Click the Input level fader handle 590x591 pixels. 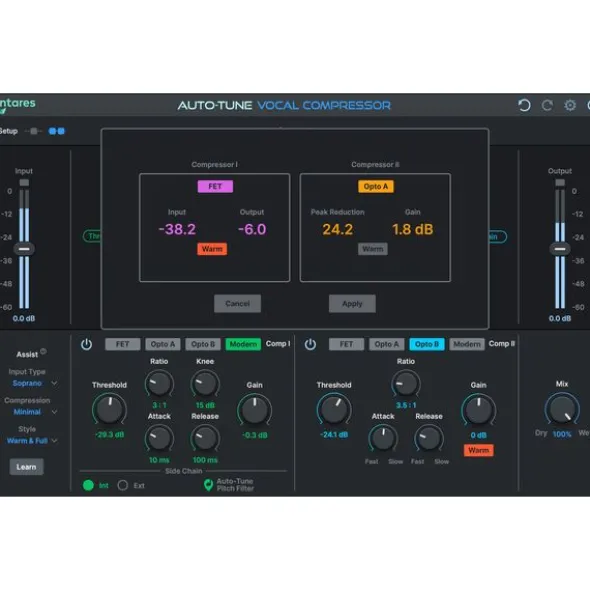(x=24, y=249)
